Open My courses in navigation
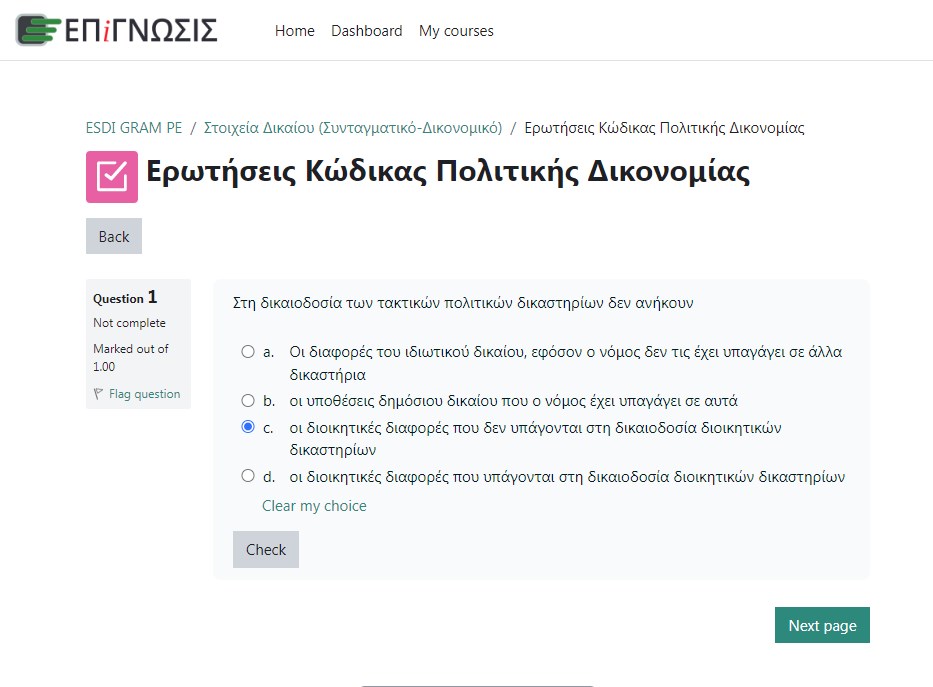This screenshot has width=933, height=687. click(x=456, y=31)
